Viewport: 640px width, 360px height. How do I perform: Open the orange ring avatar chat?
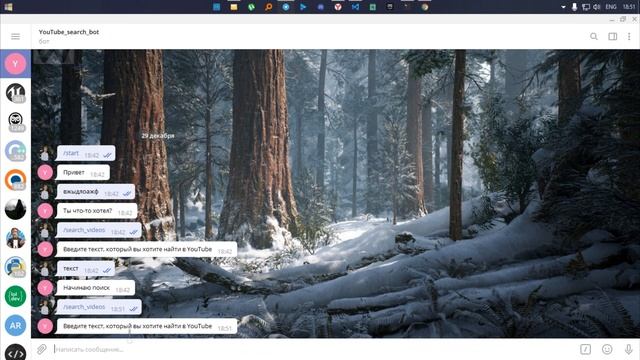click(x=16, y=180)
